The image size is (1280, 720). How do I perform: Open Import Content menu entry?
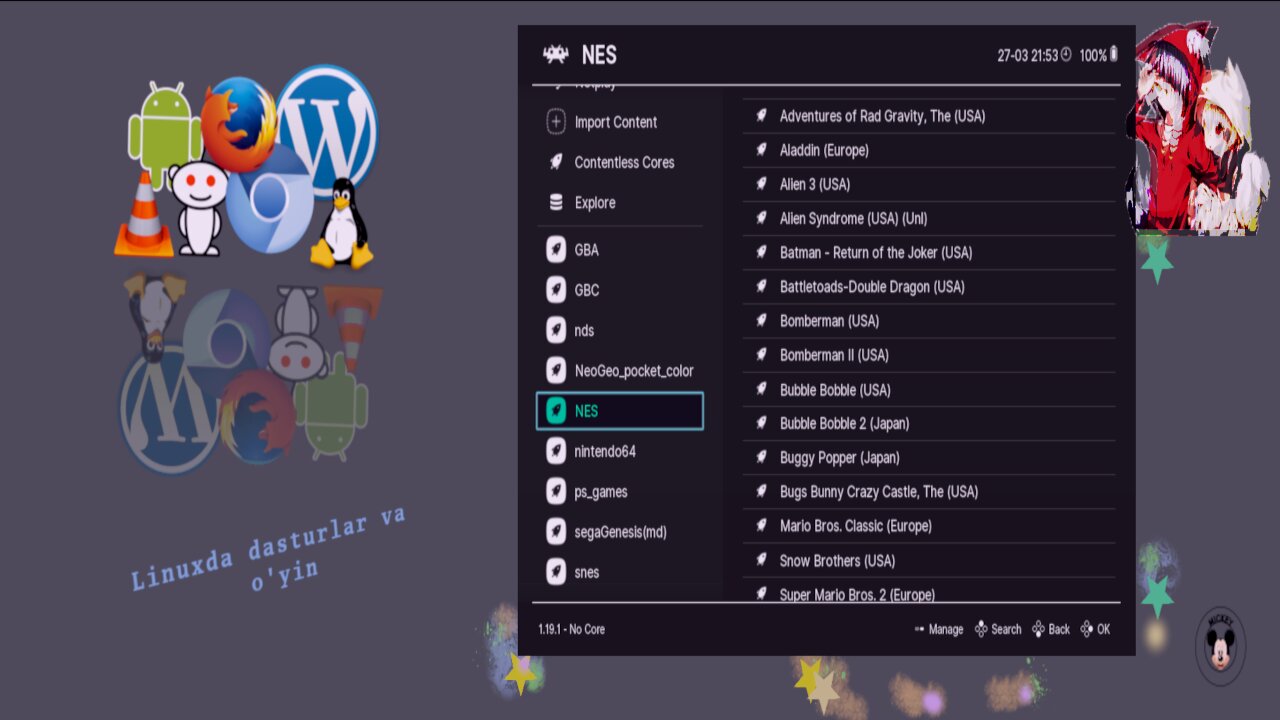(619, 122)
